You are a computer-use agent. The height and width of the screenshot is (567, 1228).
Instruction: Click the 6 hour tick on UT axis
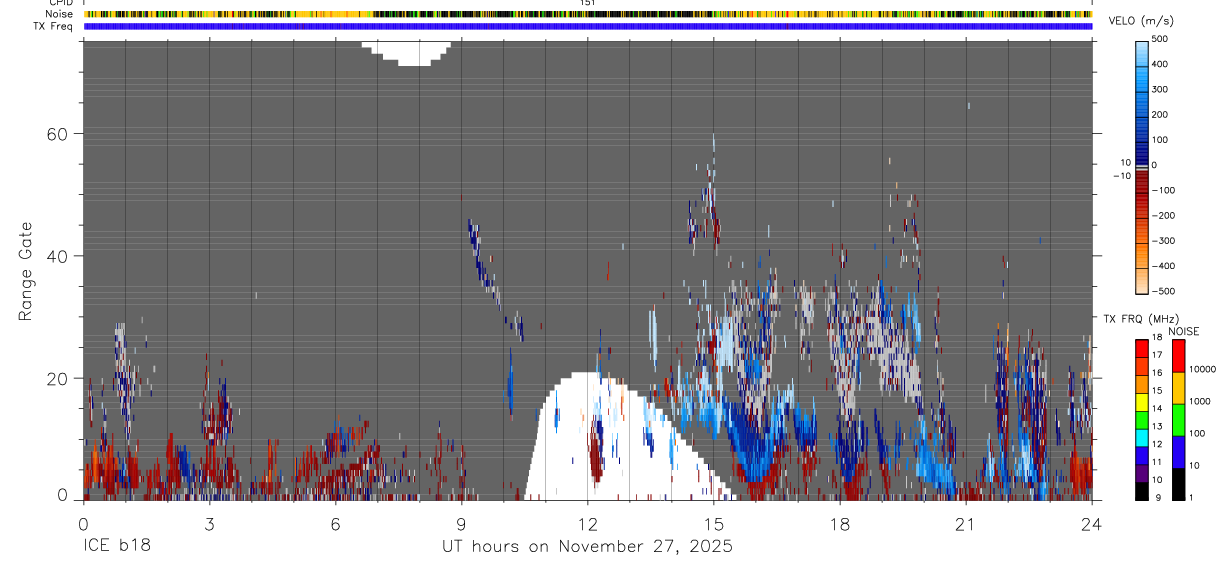coord(335,524)
